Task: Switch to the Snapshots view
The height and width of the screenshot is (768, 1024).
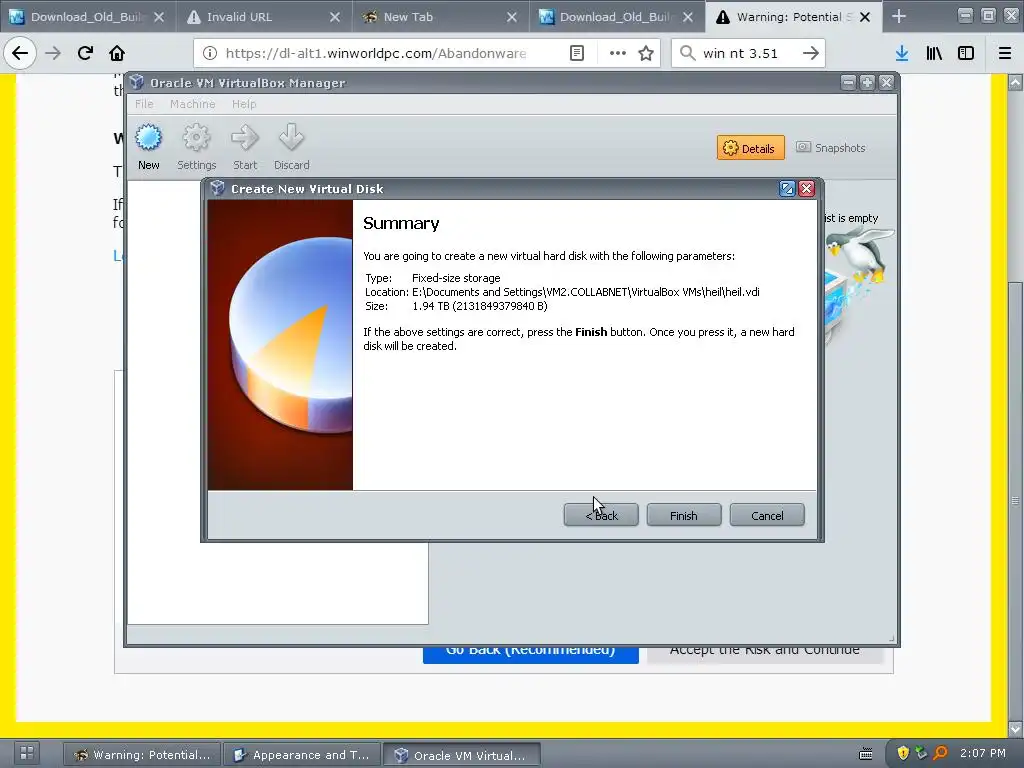Action: [x=831, y=148]
